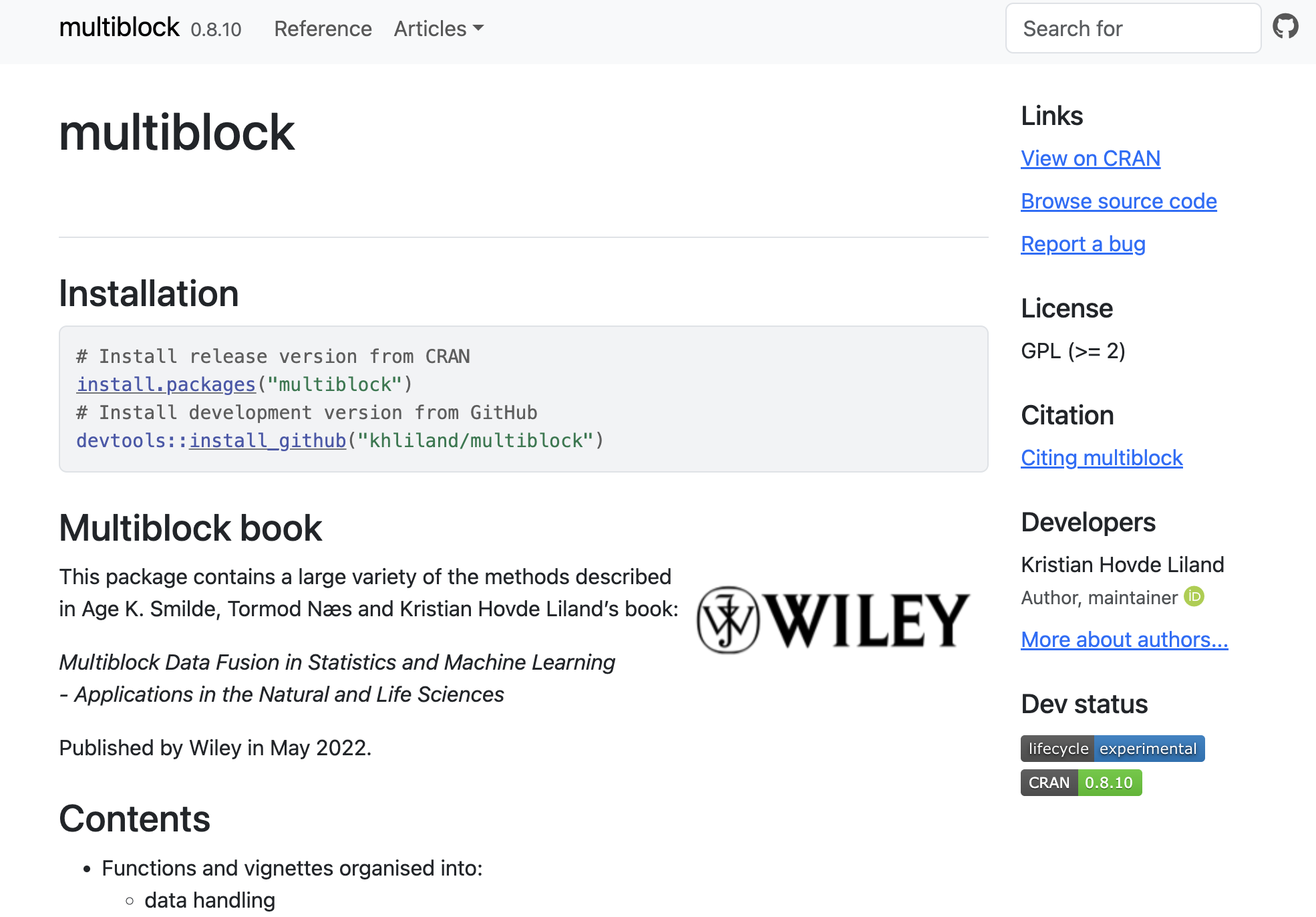Follow the Report a bug link
Screen dimensions: 1316x917
click(1083, 244)
